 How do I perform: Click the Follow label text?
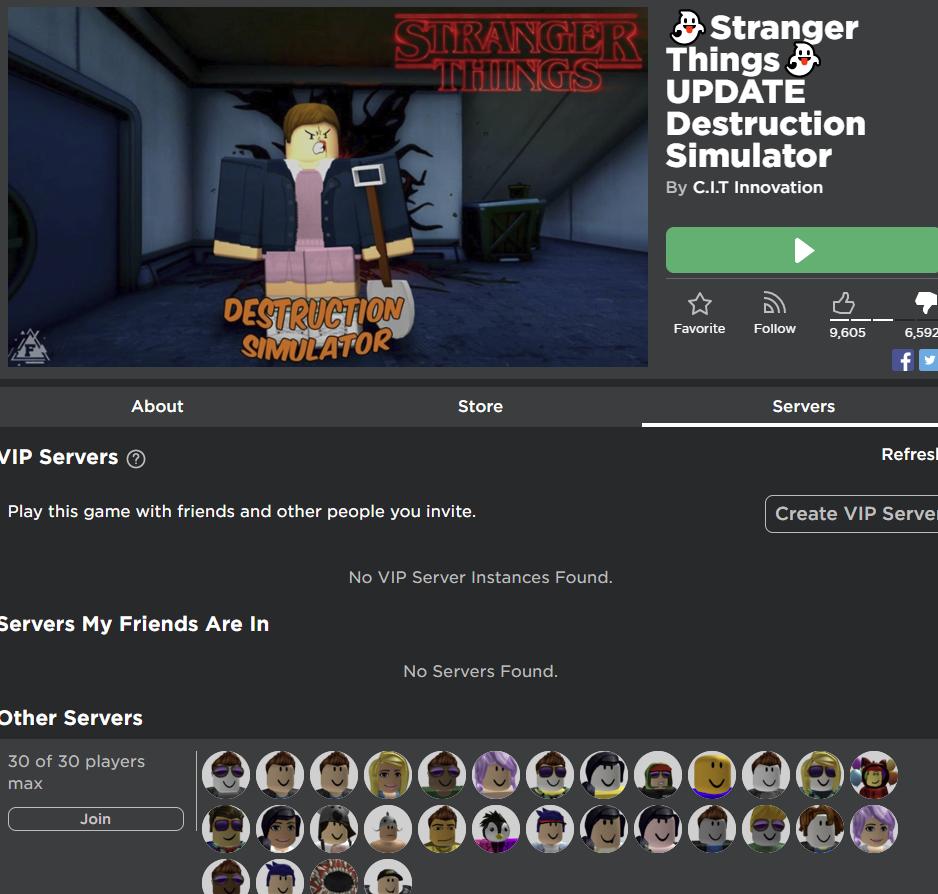tap(775, 329)
